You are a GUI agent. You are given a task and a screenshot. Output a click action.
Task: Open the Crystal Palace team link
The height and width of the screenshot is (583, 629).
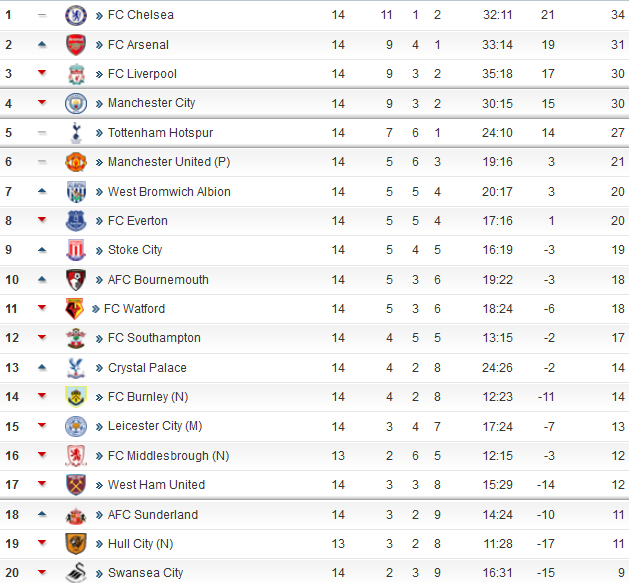147,368
